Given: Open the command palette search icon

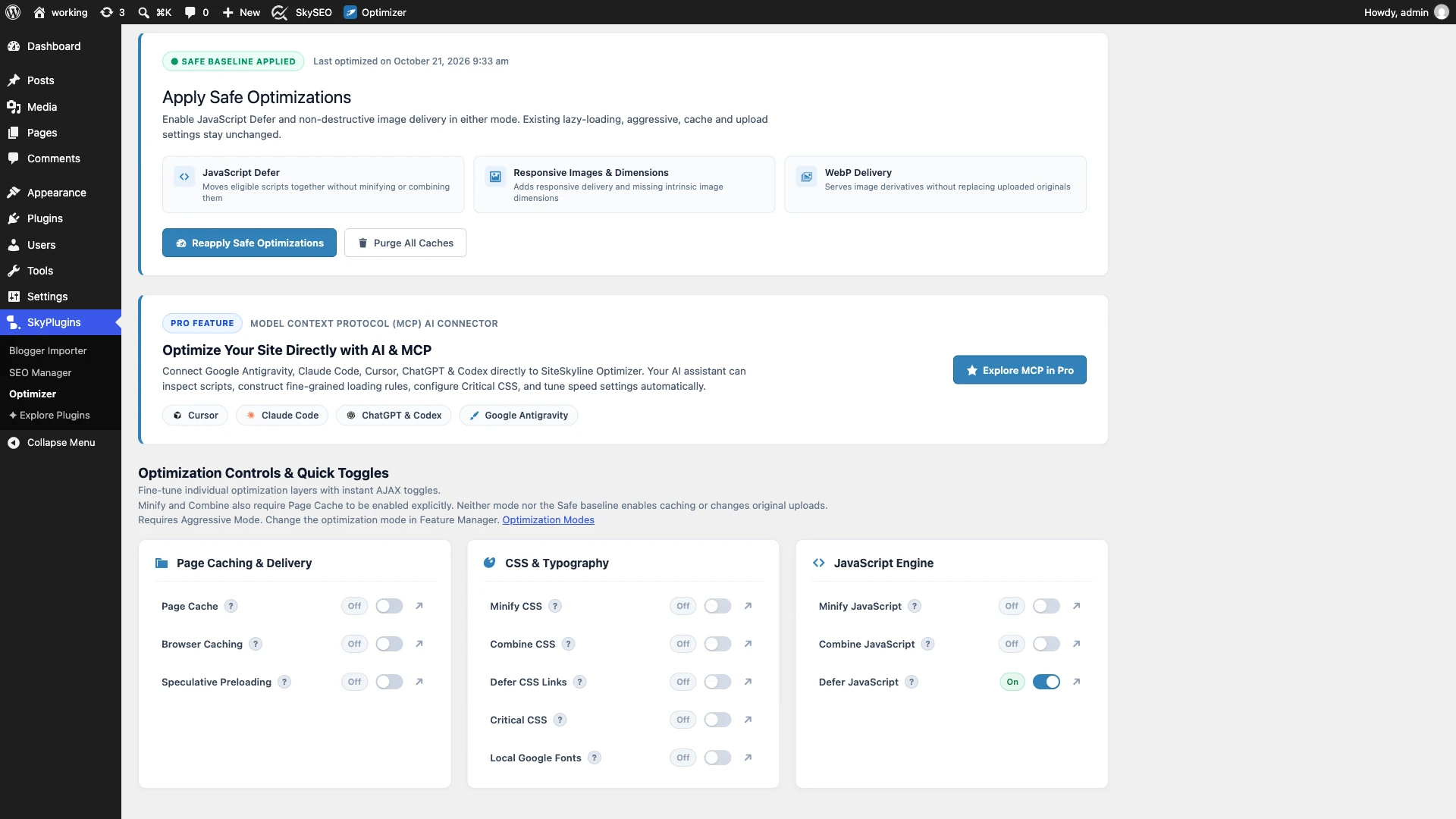Looking at the screenshot, I should [x=154, y=12].
